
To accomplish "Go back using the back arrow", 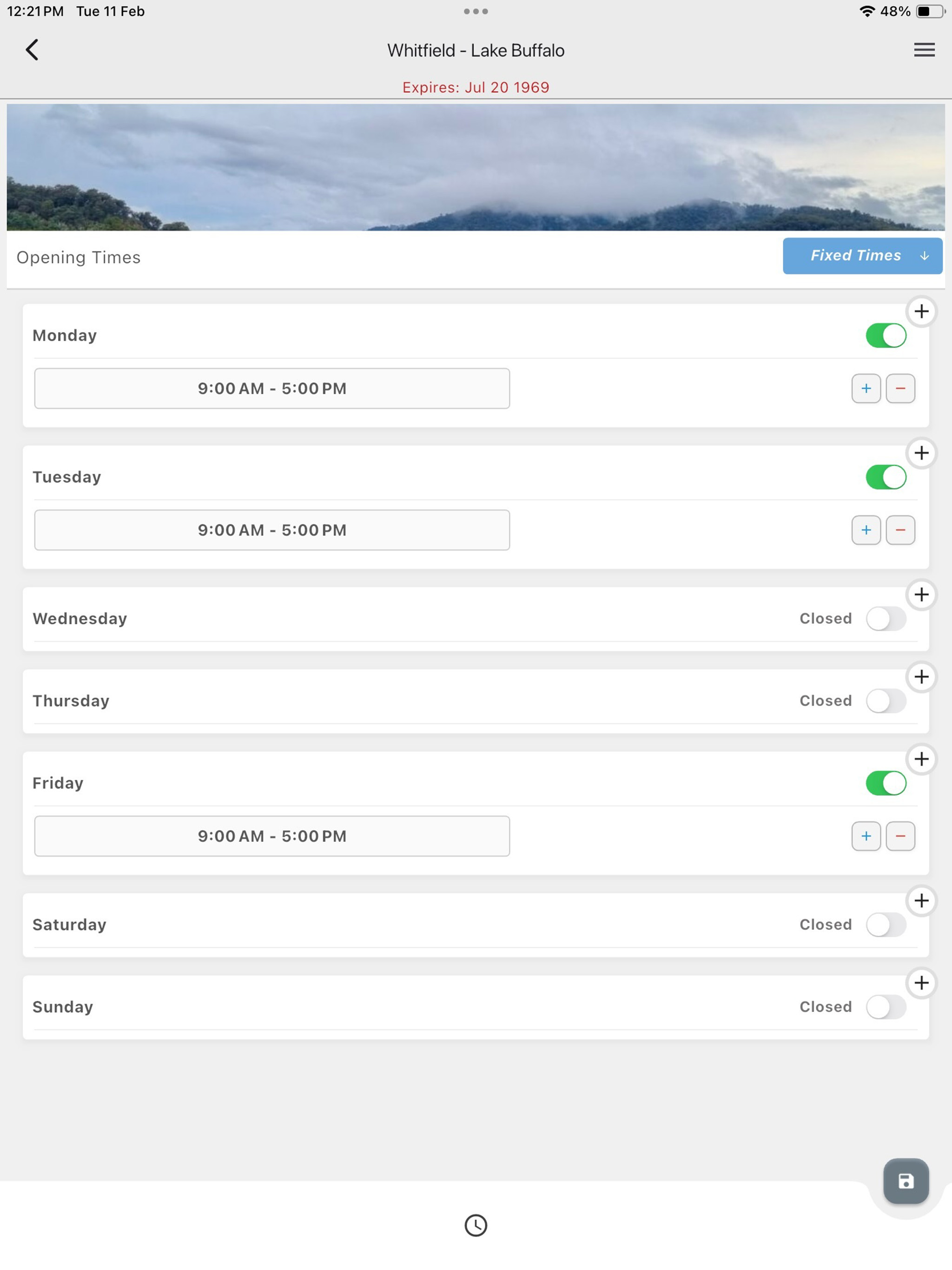I will click(x=32, y=50).
